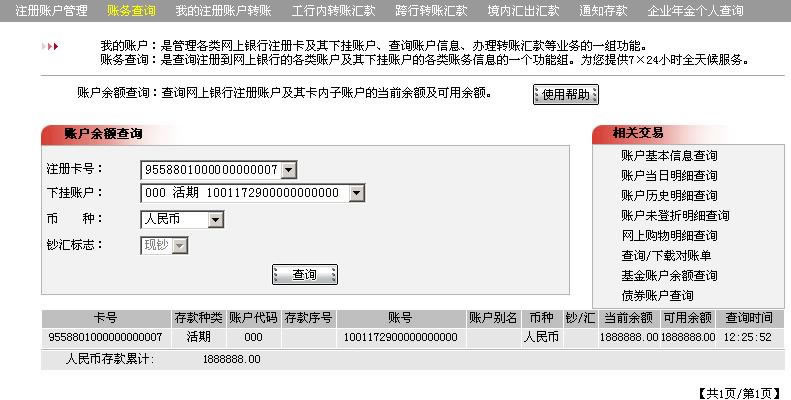Open 网上购物明细查询 link
The width and height of the screenshot is (791, 400).
pos(669,236)
